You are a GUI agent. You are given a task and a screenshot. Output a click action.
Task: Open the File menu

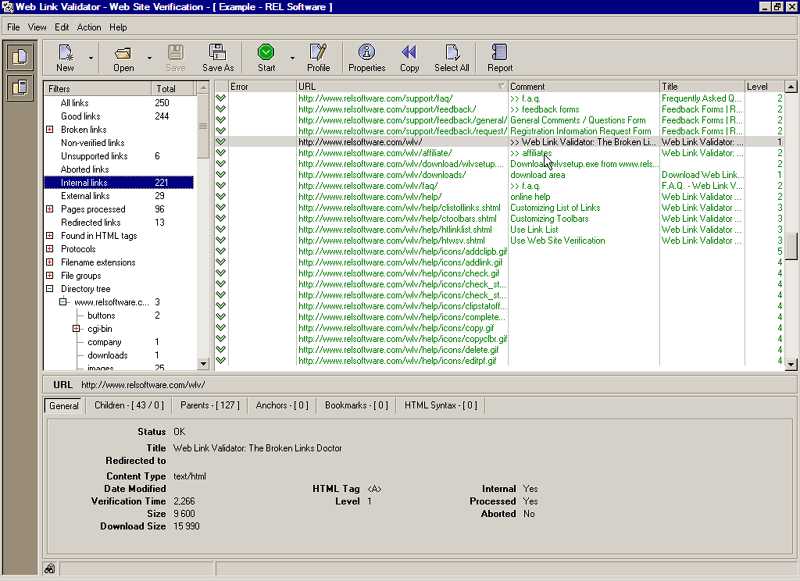(13, 27)
